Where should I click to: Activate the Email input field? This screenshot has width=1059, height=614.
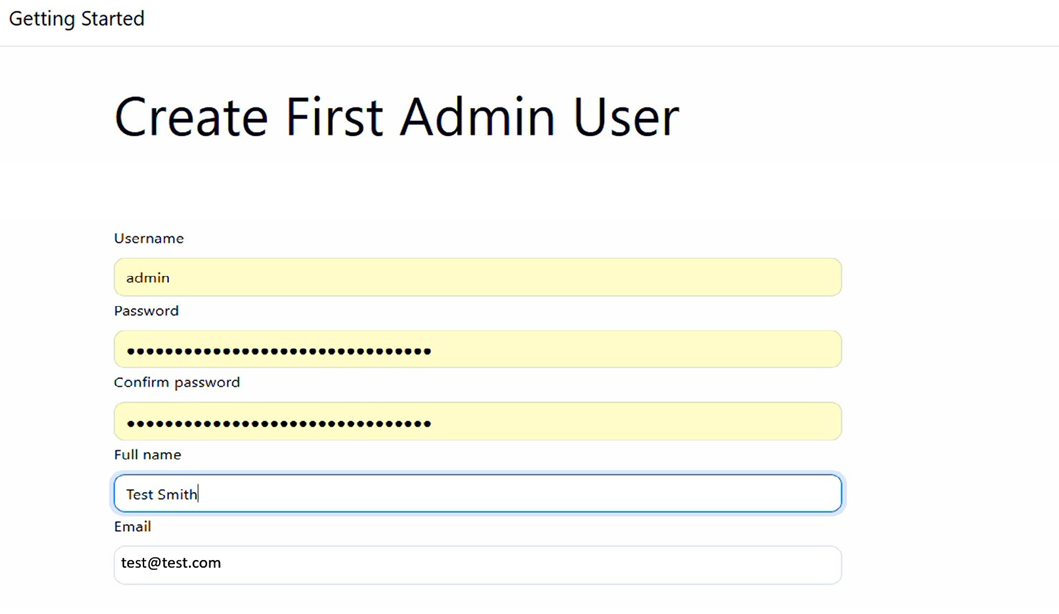[477, 565]
